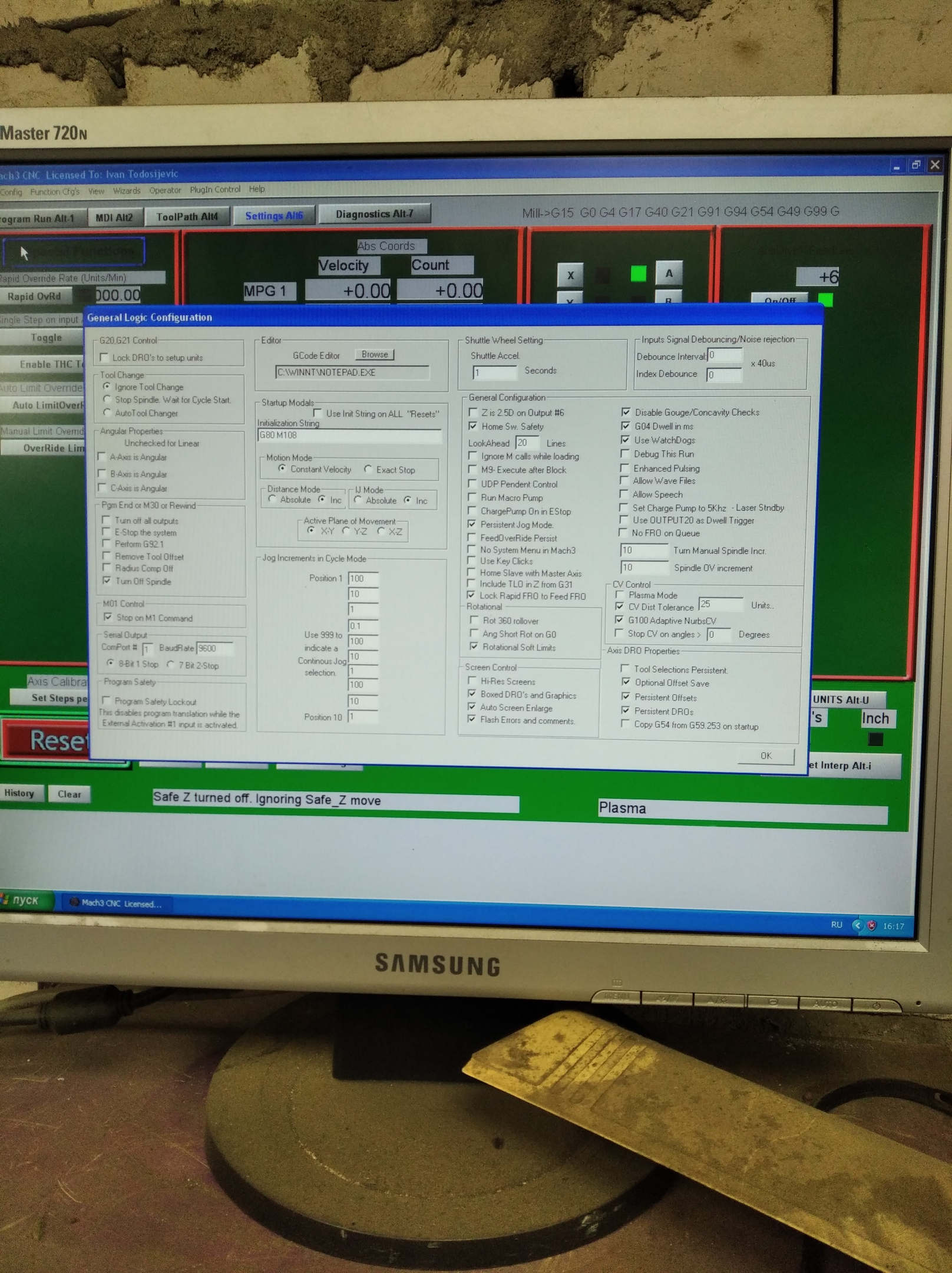Click the X axis button in Mach3
The image size is (952, 1273).
coord(570,275)
